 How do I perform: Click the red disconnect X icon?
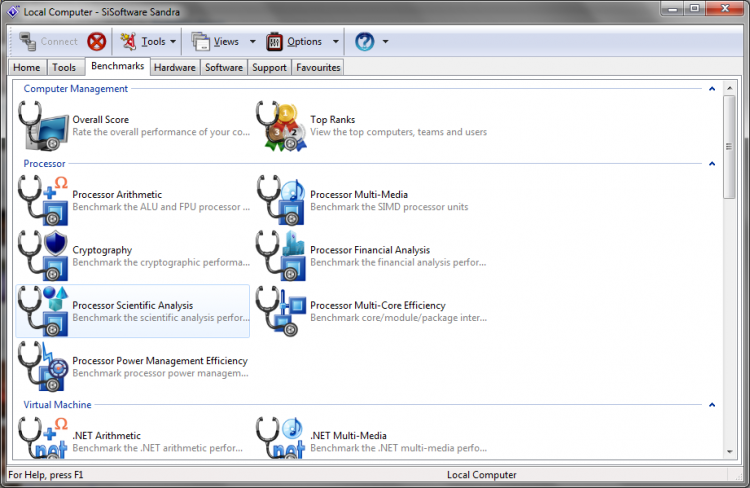(97, 42)
